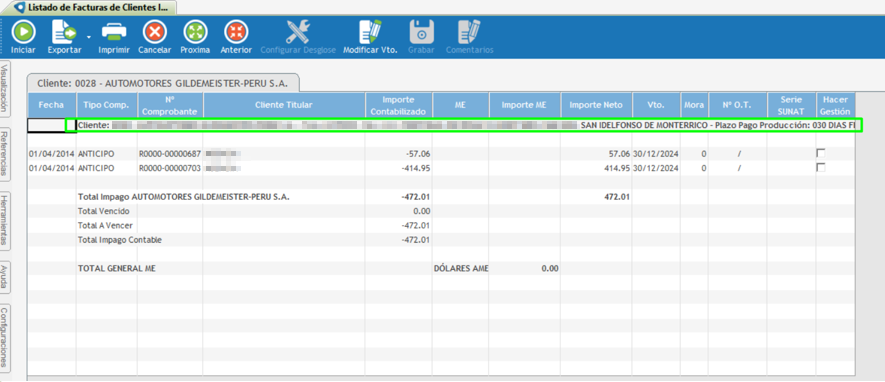Image resolution: width=885 pixels, height=382 pixels.
Task: Click the -414.95 importe contabilizado cell
Action: click(398, 168)
